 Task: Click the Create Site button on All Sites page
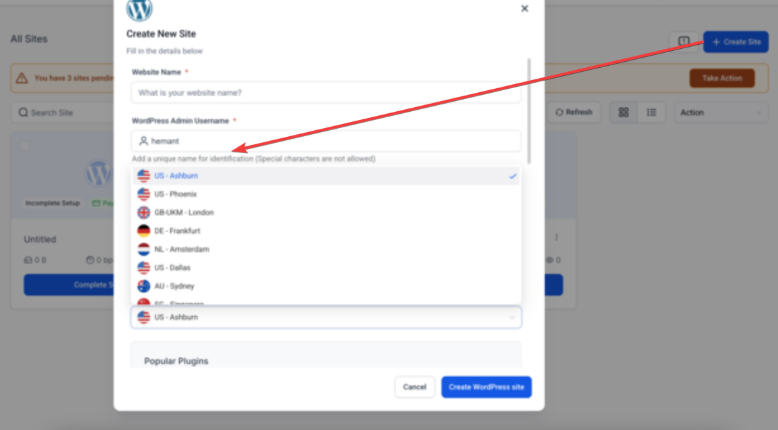click(x=736, y=42)
